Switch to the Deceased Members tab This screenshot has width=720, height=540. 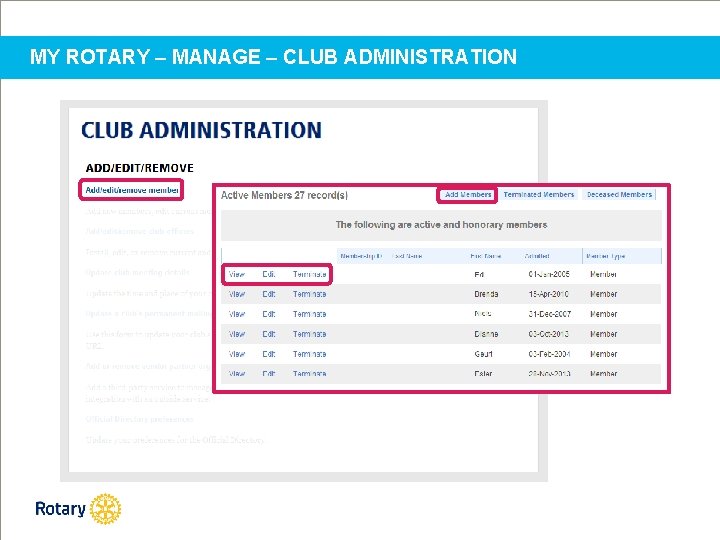[619, 195]
